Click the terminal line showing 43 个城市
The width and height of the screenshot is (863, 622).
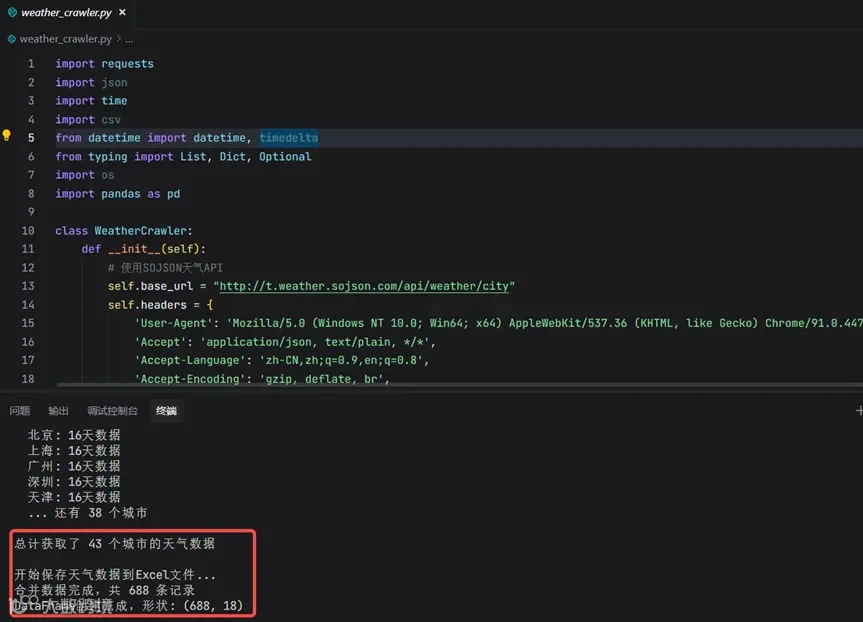[114, 544]
